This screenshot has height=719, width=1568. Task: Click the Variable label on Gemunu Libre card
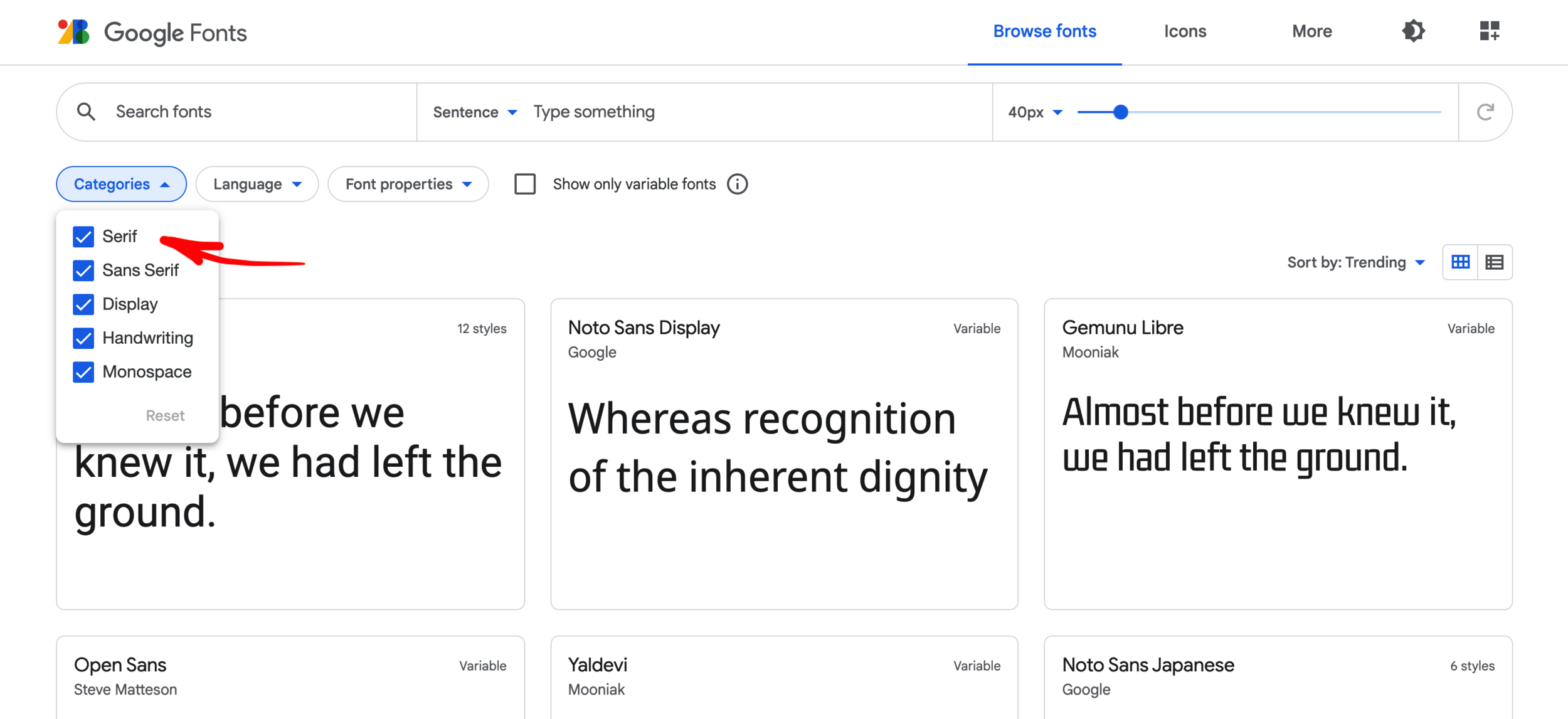point(1471,329)
